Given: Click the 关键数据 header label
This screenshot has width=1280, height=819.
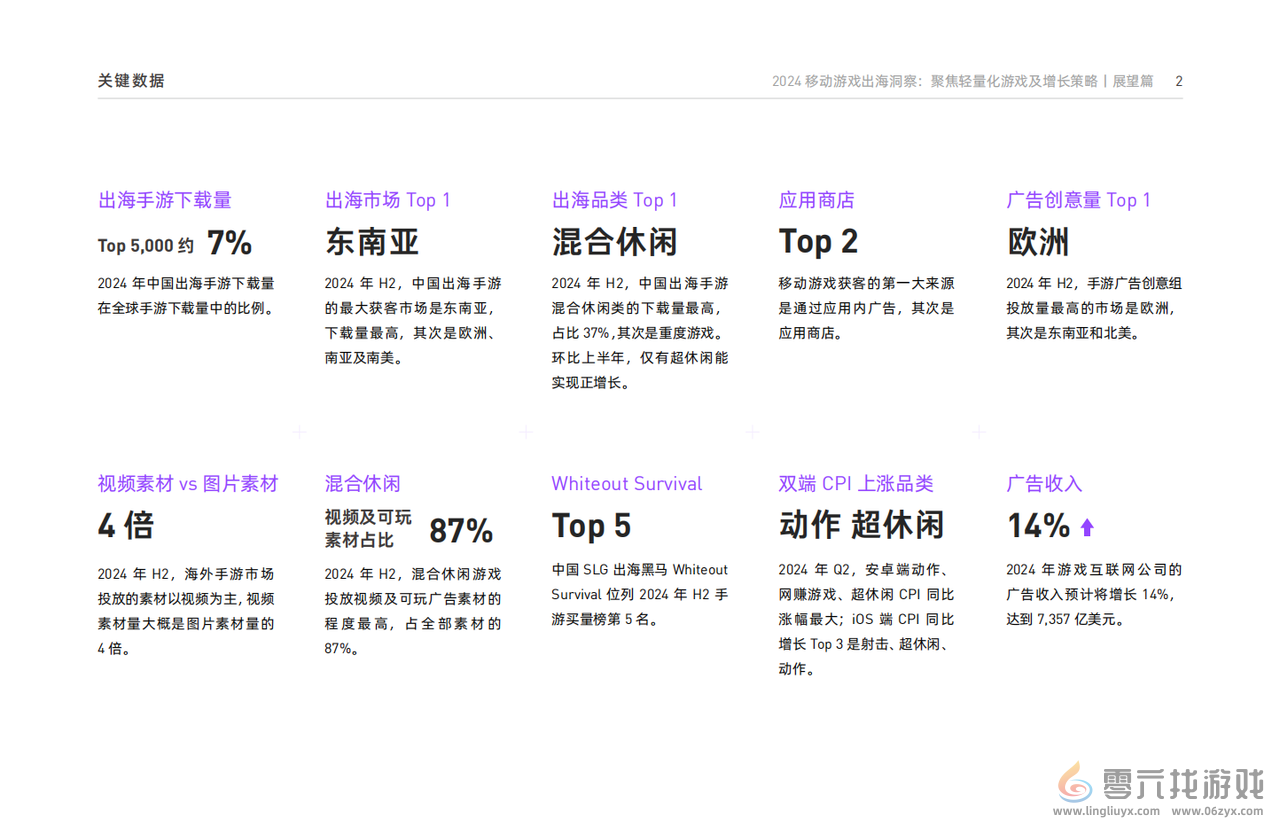Looking at the screenshot, I should point(130,81).
